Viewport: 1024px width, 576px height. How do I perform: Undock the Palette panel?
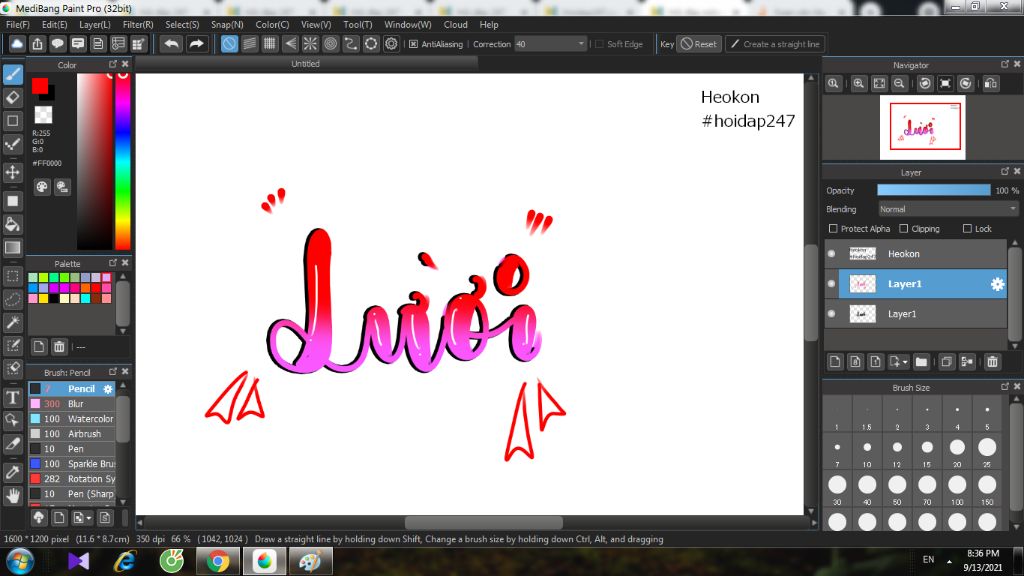click(113, 263)
